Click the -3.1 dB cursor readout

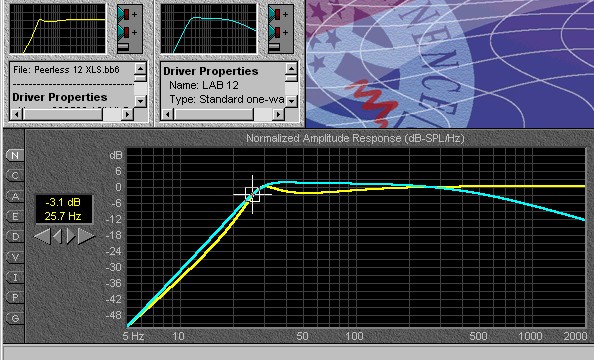(63, 202)
